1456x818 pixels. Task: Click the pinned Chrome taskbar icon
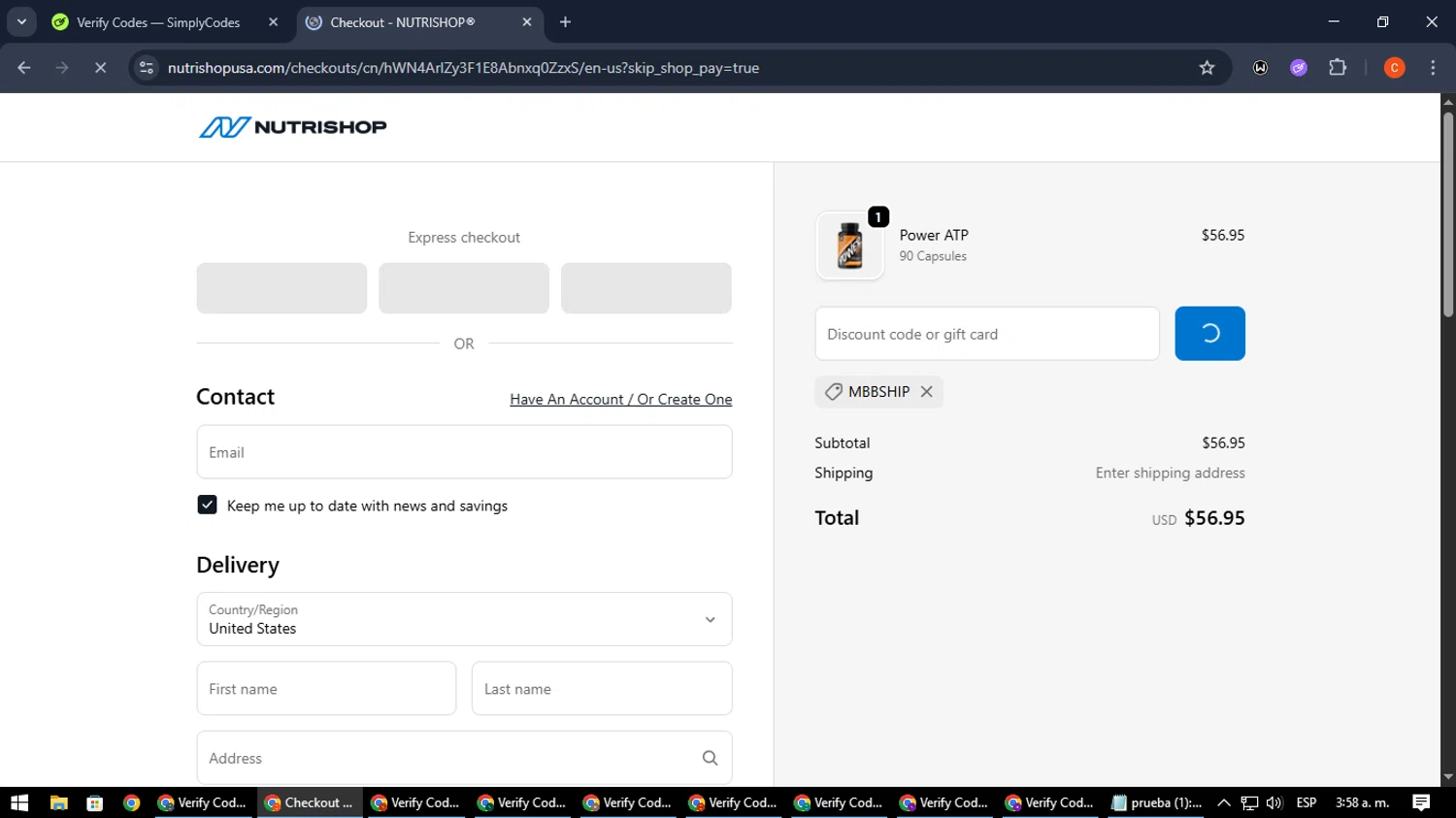(131, 802)
